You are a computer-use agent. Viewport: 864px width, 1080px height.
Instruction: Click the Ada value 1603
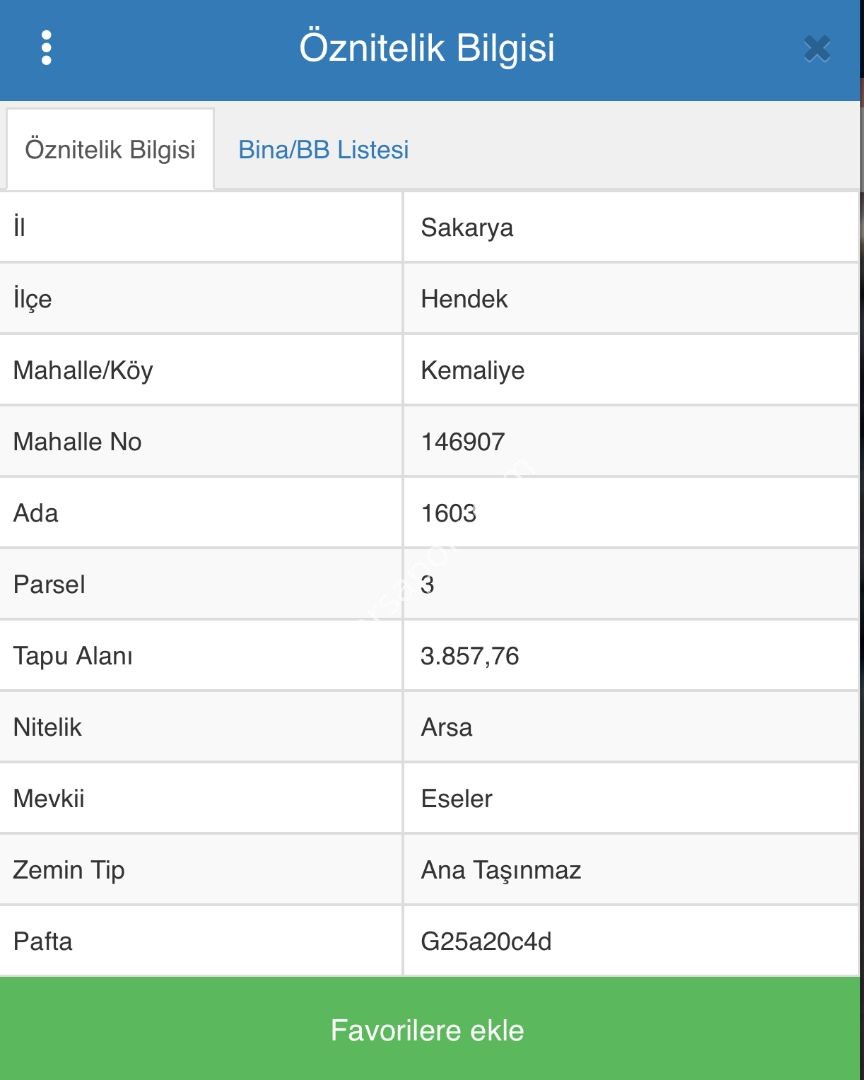click(x=449, y=513)
